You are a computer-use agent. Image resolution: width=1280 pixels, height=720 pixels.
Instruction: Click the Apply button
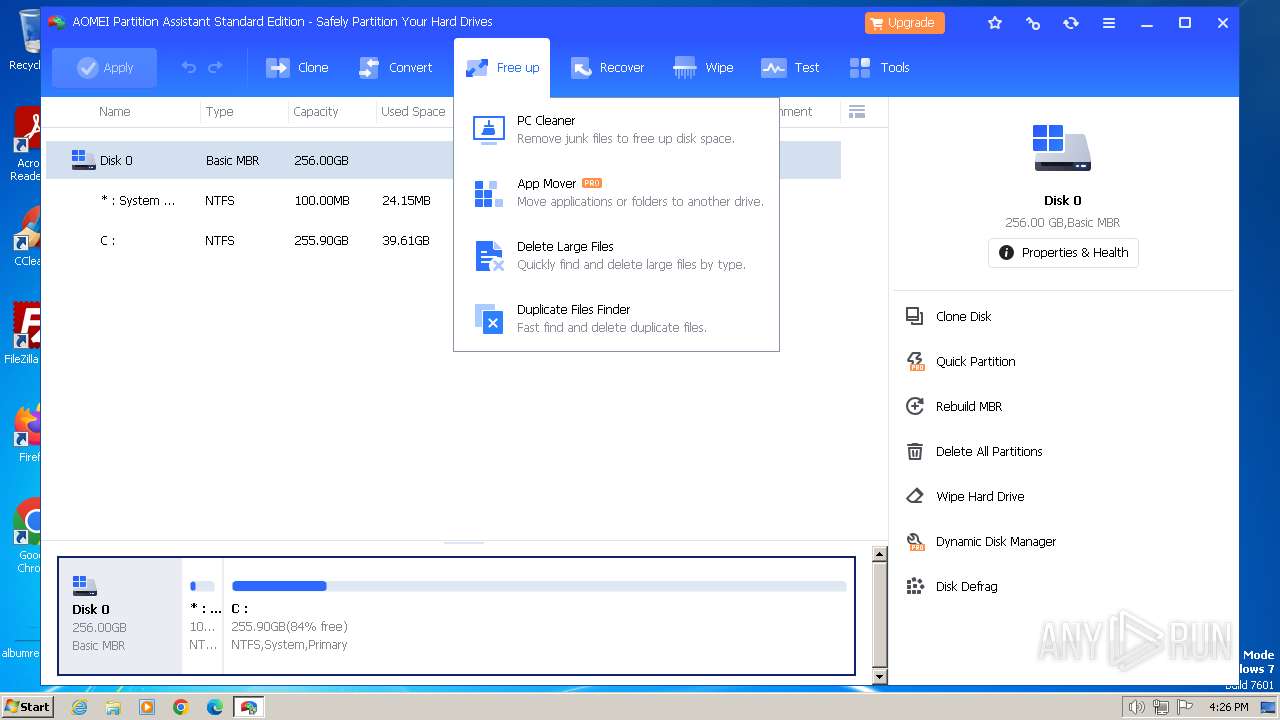coord(104,67)
